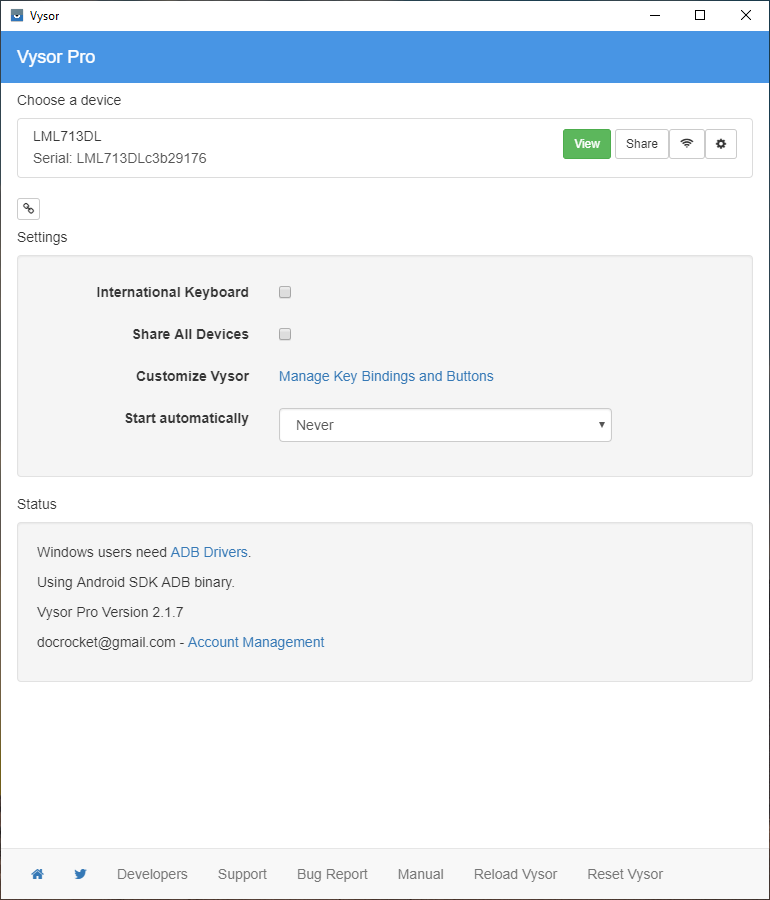Click Vysor app icon in title bar
Image resolution: width=770 pixels, height=900 pixels.
tap(16, 15)
